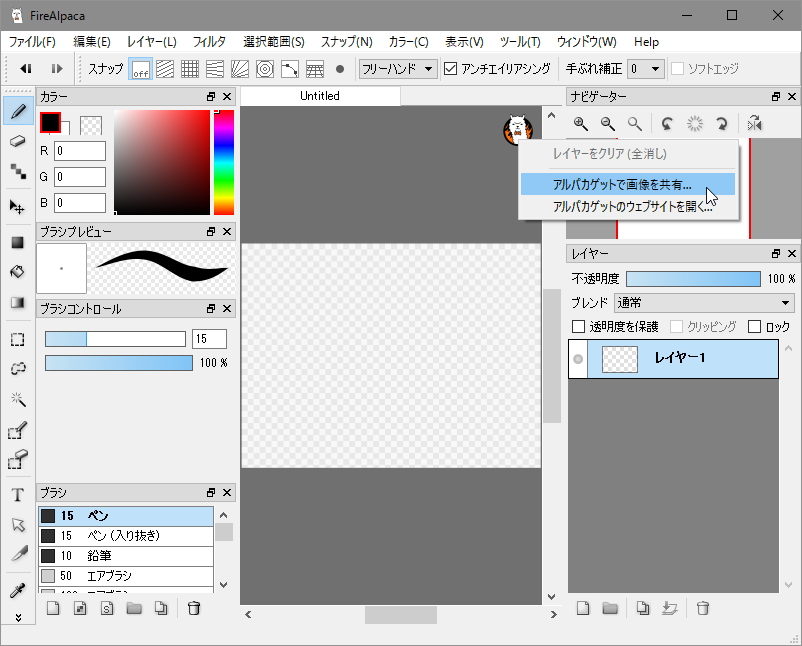Open the フリーハンド dropdown

click(x=398, y=69)
